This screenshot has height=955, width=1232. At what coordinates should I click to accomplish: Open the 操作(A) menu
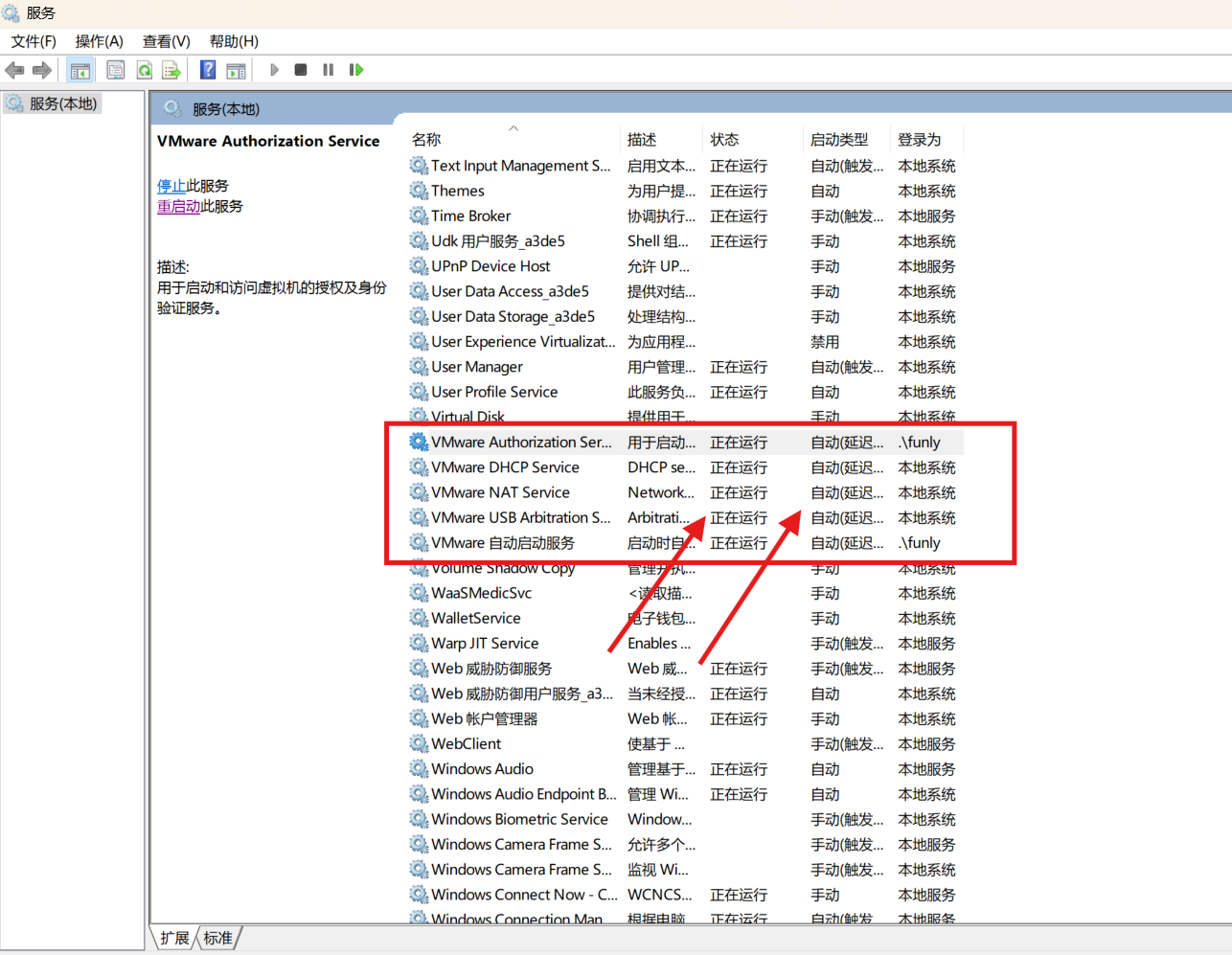click(x=100, y=41)
